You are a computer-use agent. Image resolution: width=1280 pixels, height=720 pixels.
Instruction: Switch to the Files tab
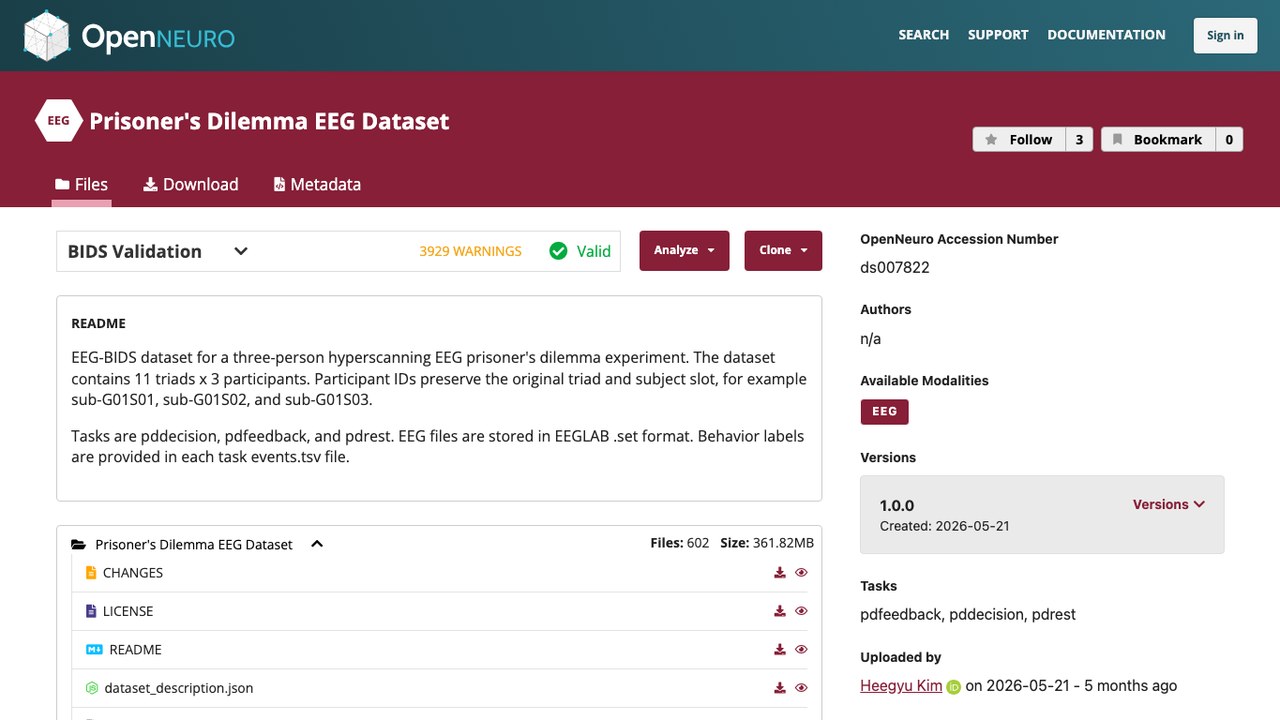click(81, 185)
